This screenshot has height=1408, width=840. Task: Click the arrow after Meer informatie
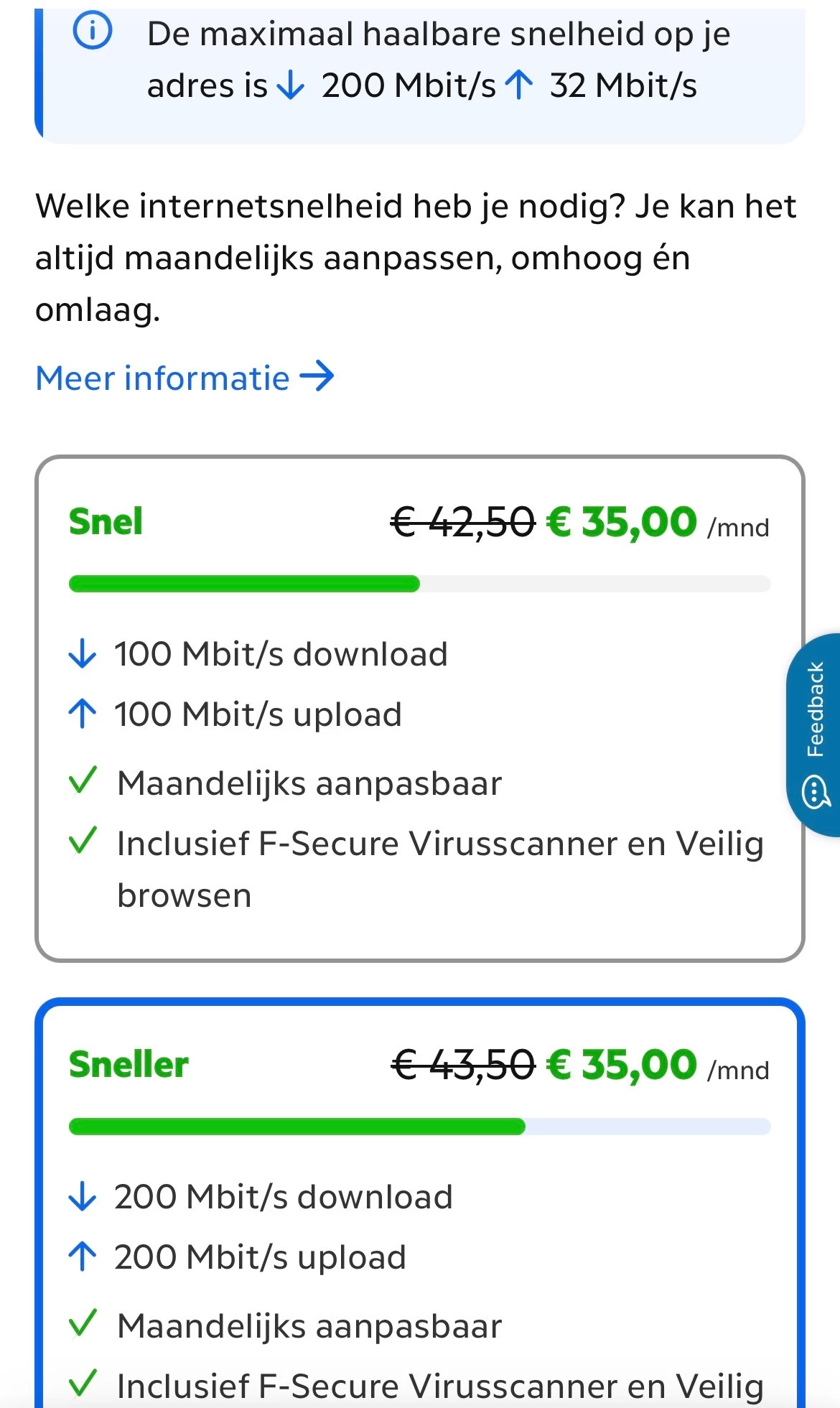pos(317,376)
